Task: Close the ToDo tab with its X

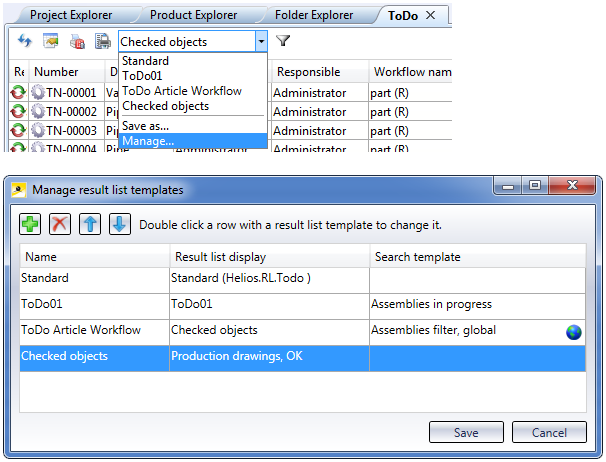Action: click(430, 15)
